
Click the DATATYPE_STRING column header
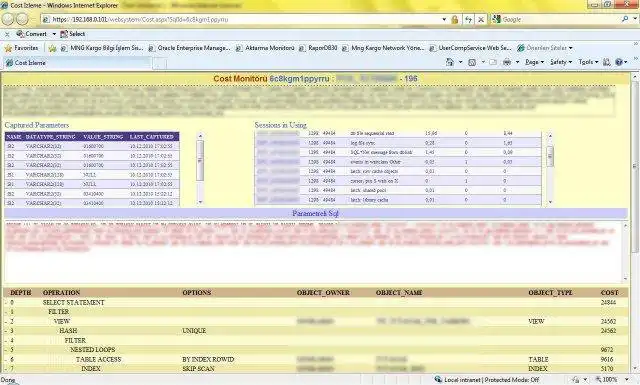coord(50,137)
